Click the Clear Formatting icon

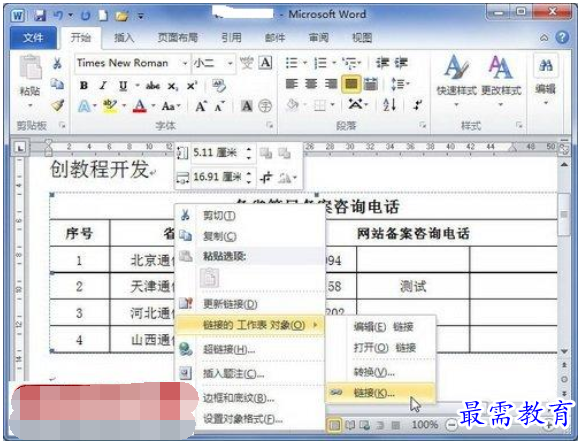[x=219, y=86]
